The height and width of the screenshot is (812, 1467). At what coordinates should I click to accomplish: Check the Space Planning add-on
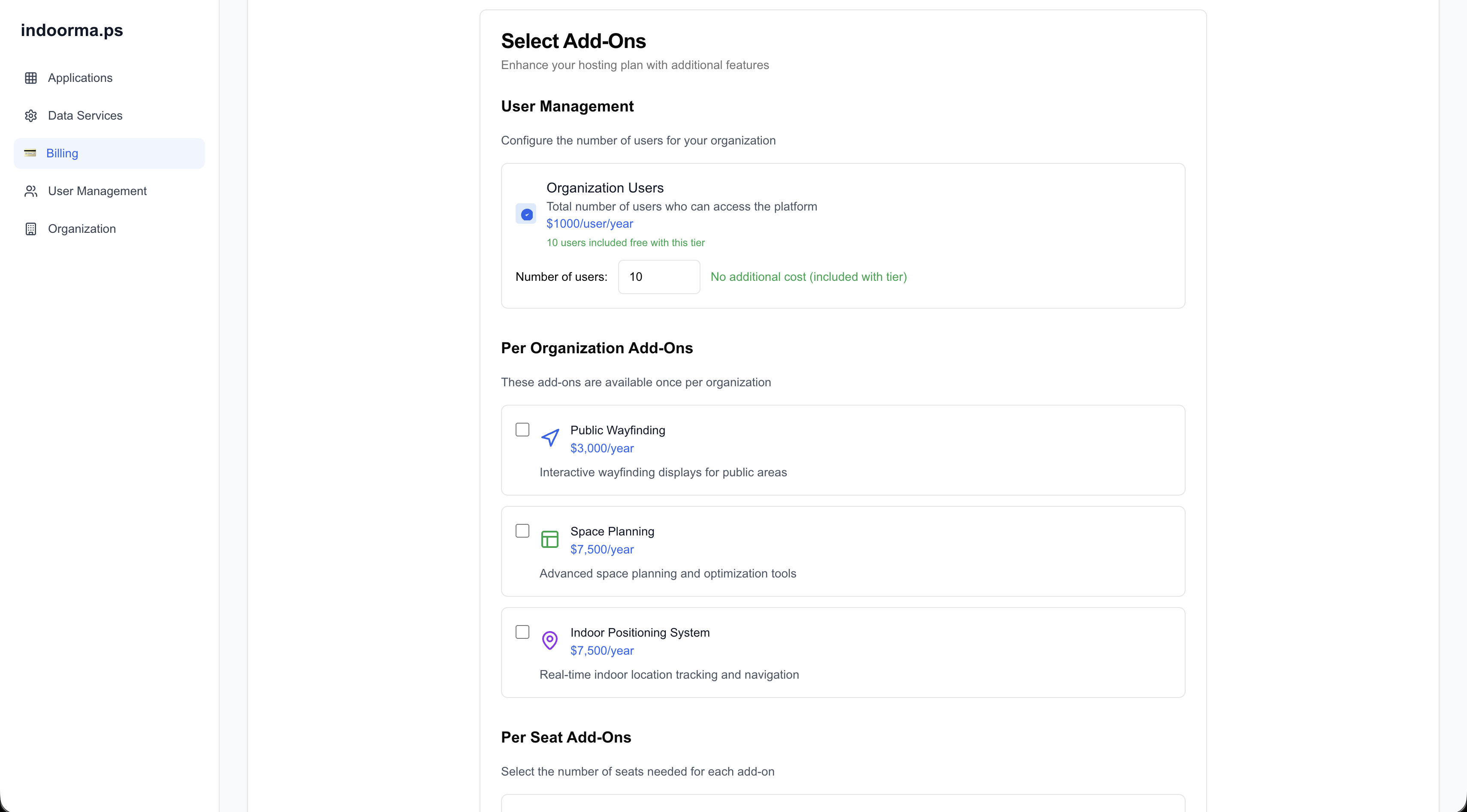point(522,531)
